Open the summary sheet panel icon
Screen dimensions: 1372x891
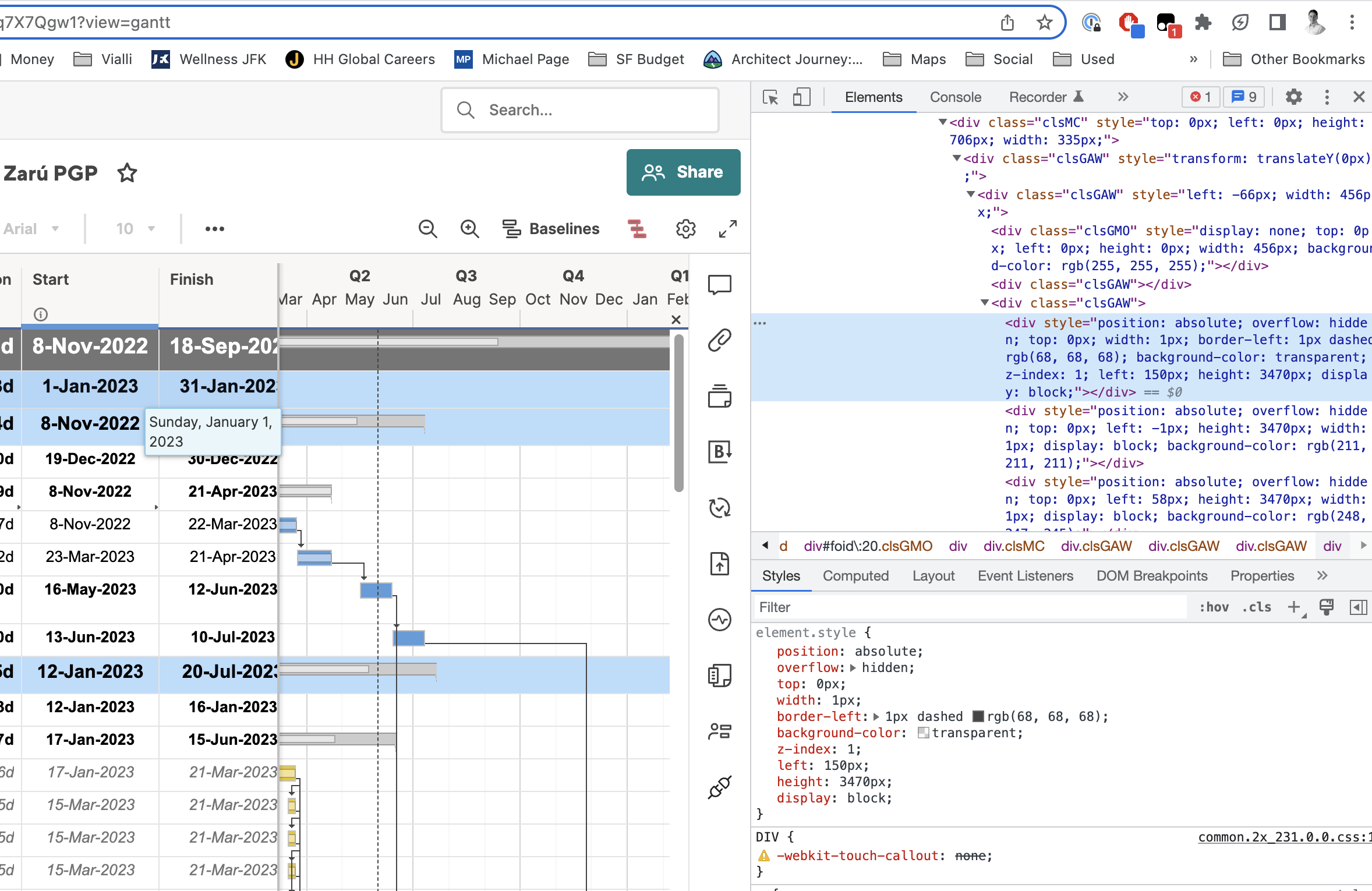(x=720, y=676)
